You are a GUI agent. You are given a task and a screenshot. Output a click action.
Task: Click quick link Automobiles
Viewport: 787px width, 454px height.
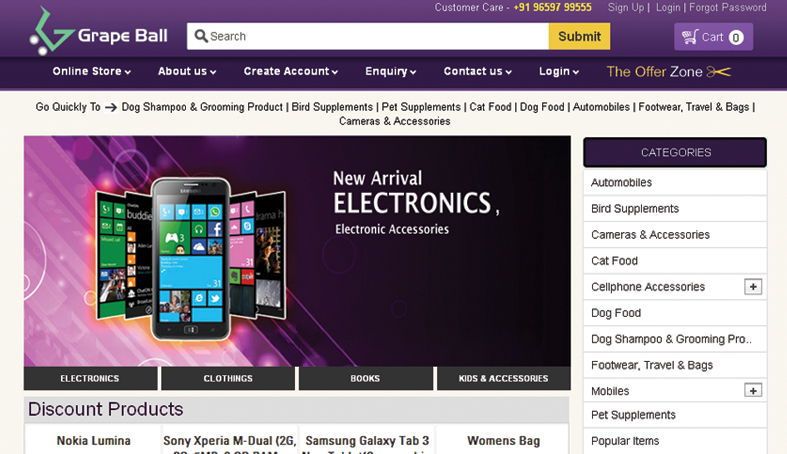click(601, 107)
